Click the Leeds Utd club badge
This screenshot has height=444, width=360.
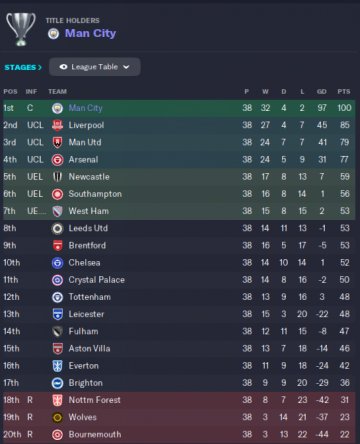pyautogui.click(x=57, y=228)
